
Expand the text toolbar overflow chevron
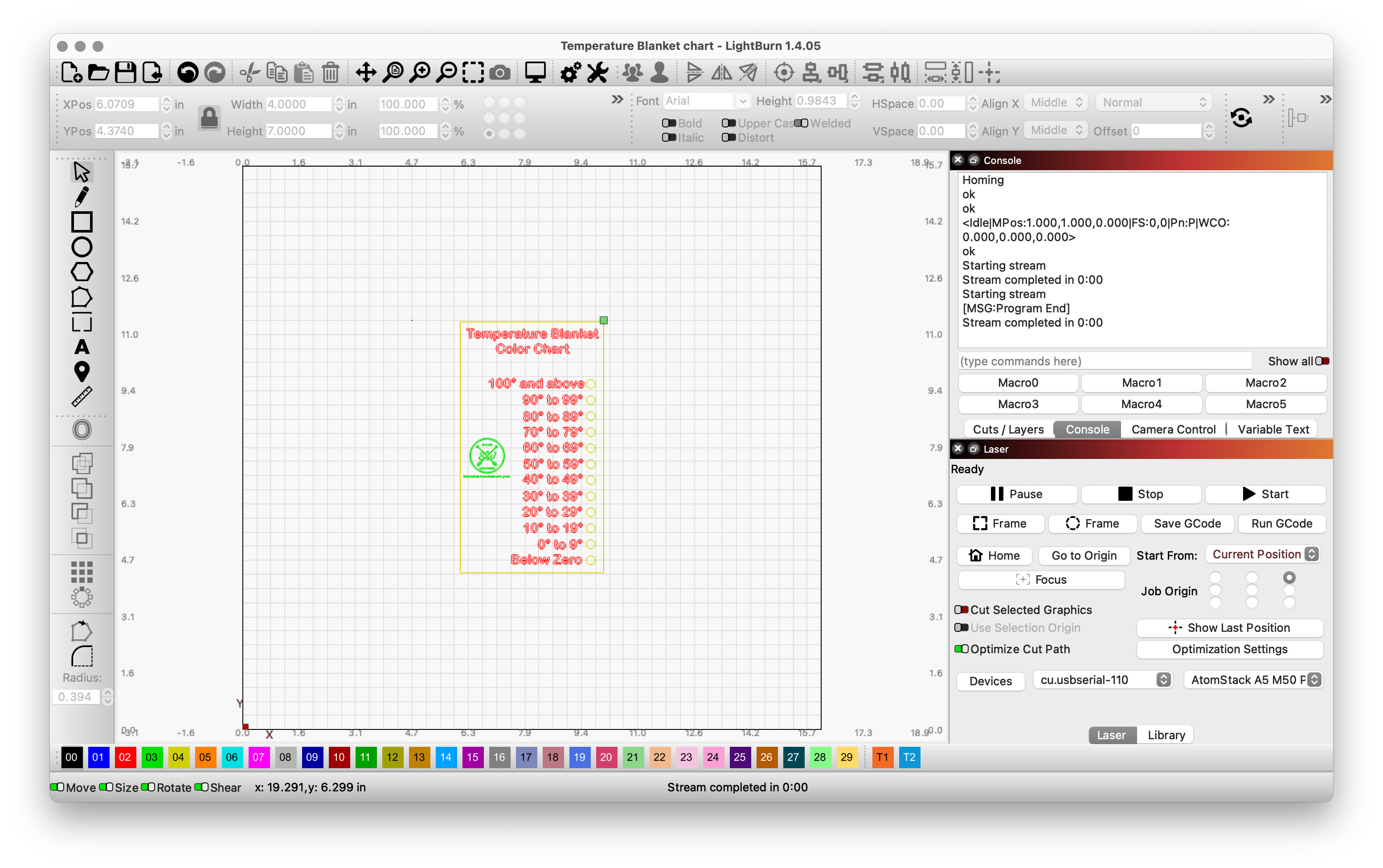tap(1268, 99)
